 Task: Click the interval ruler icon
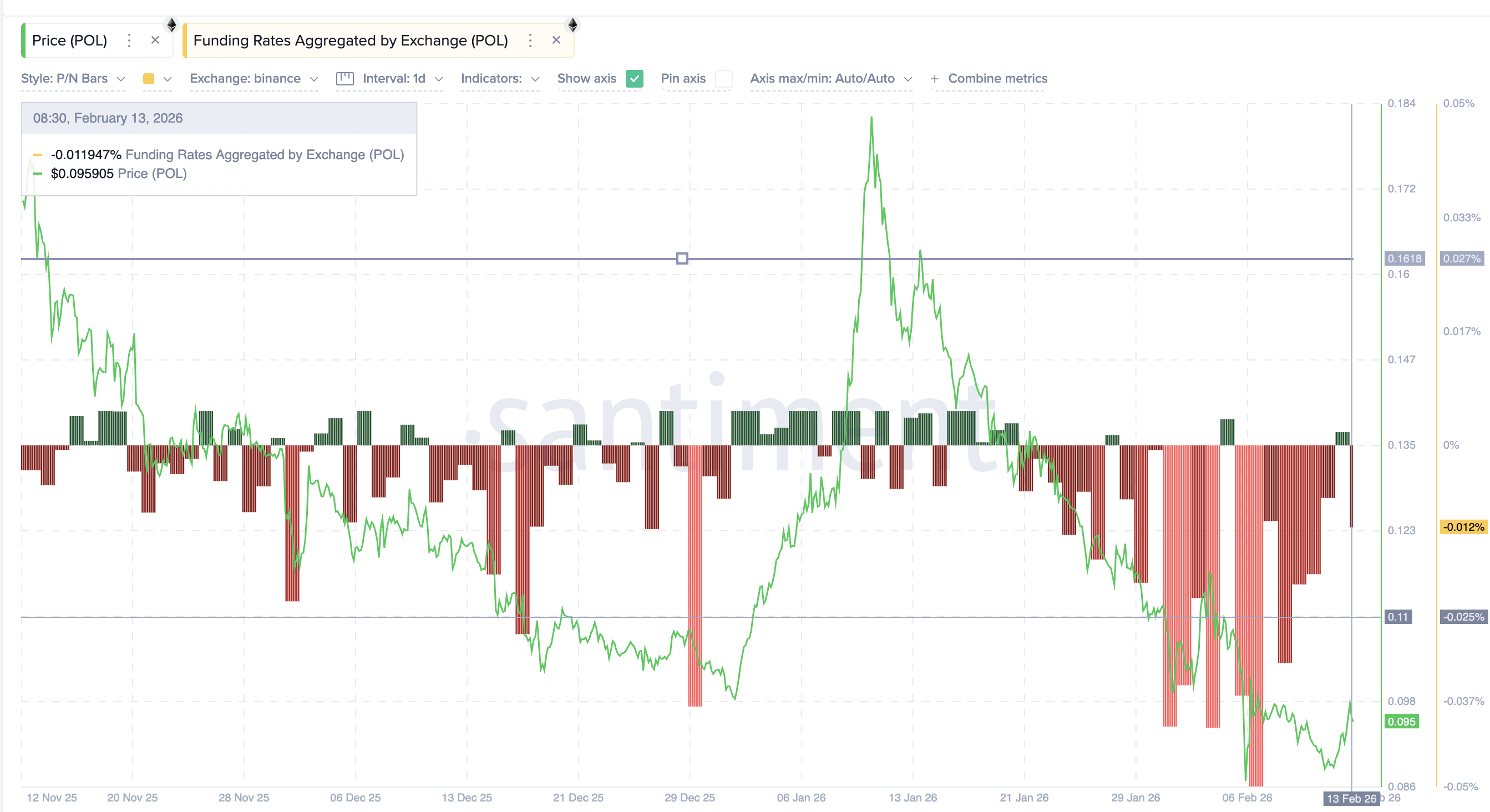coord(346,79)
